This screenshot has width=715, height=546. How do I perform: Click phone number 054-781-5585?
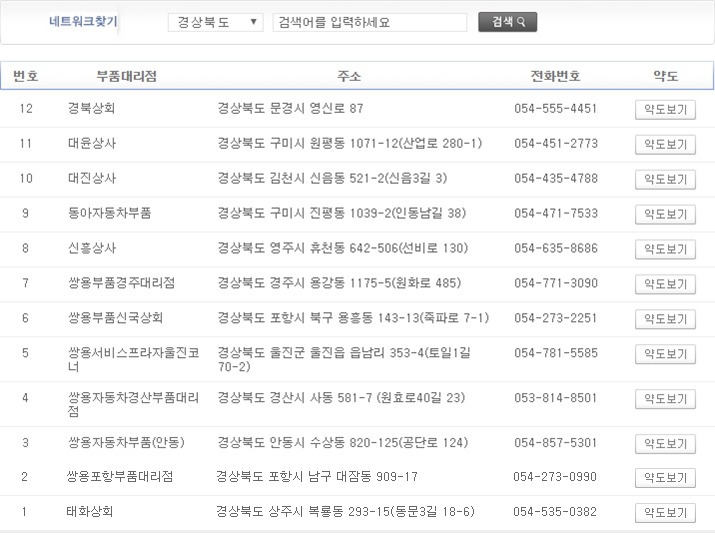(x=555, y=353)
